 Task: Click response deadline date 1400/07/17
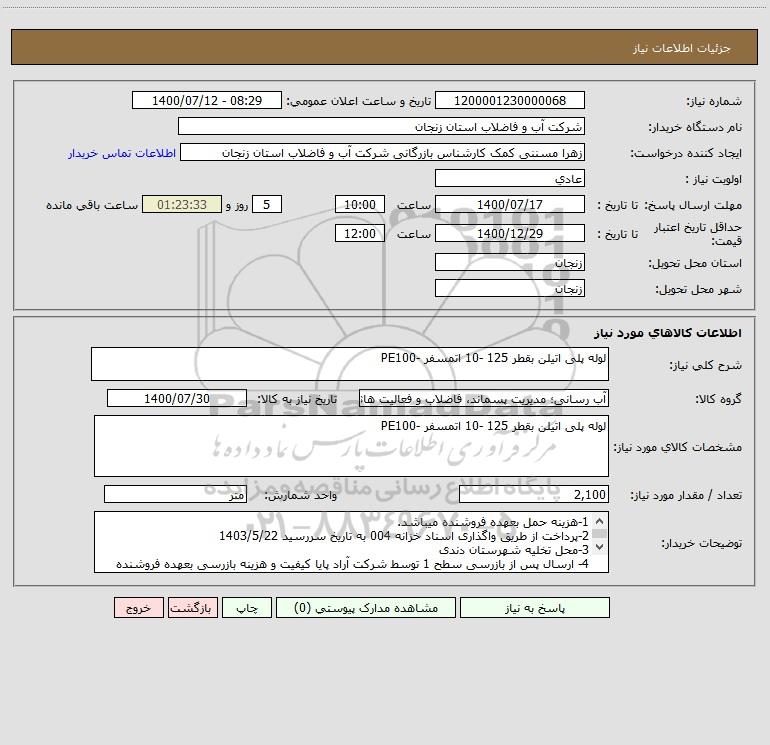510,204
